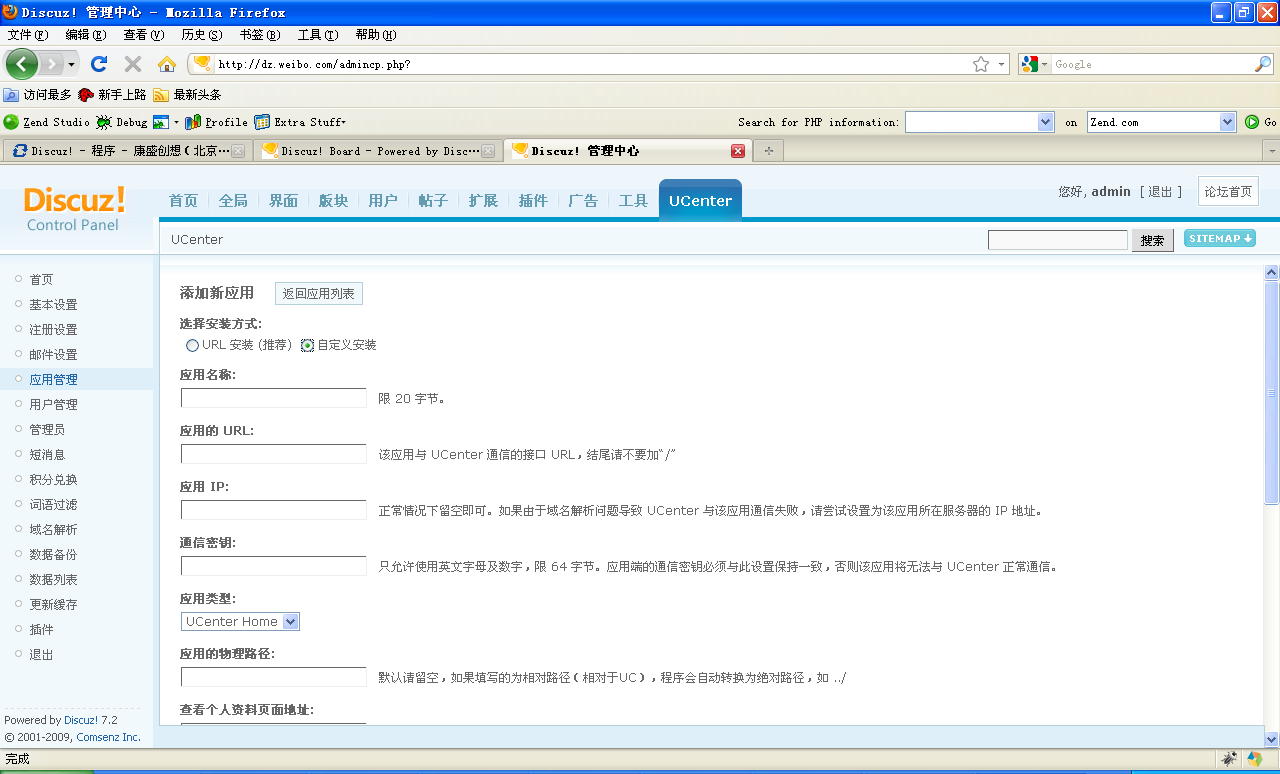
Task: Open the 应用类型 UCenter Home dropdown
Action: pyautogui.click(x=240, y=621)
